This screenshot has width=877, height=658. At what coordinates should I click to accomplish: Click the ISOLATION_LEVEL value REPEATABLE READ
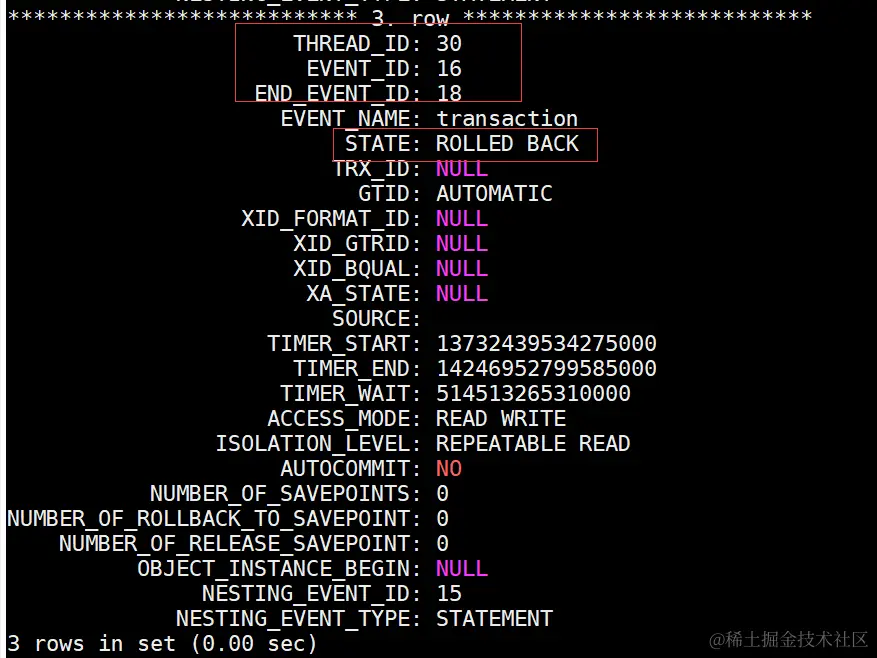[x=533, y=444]
